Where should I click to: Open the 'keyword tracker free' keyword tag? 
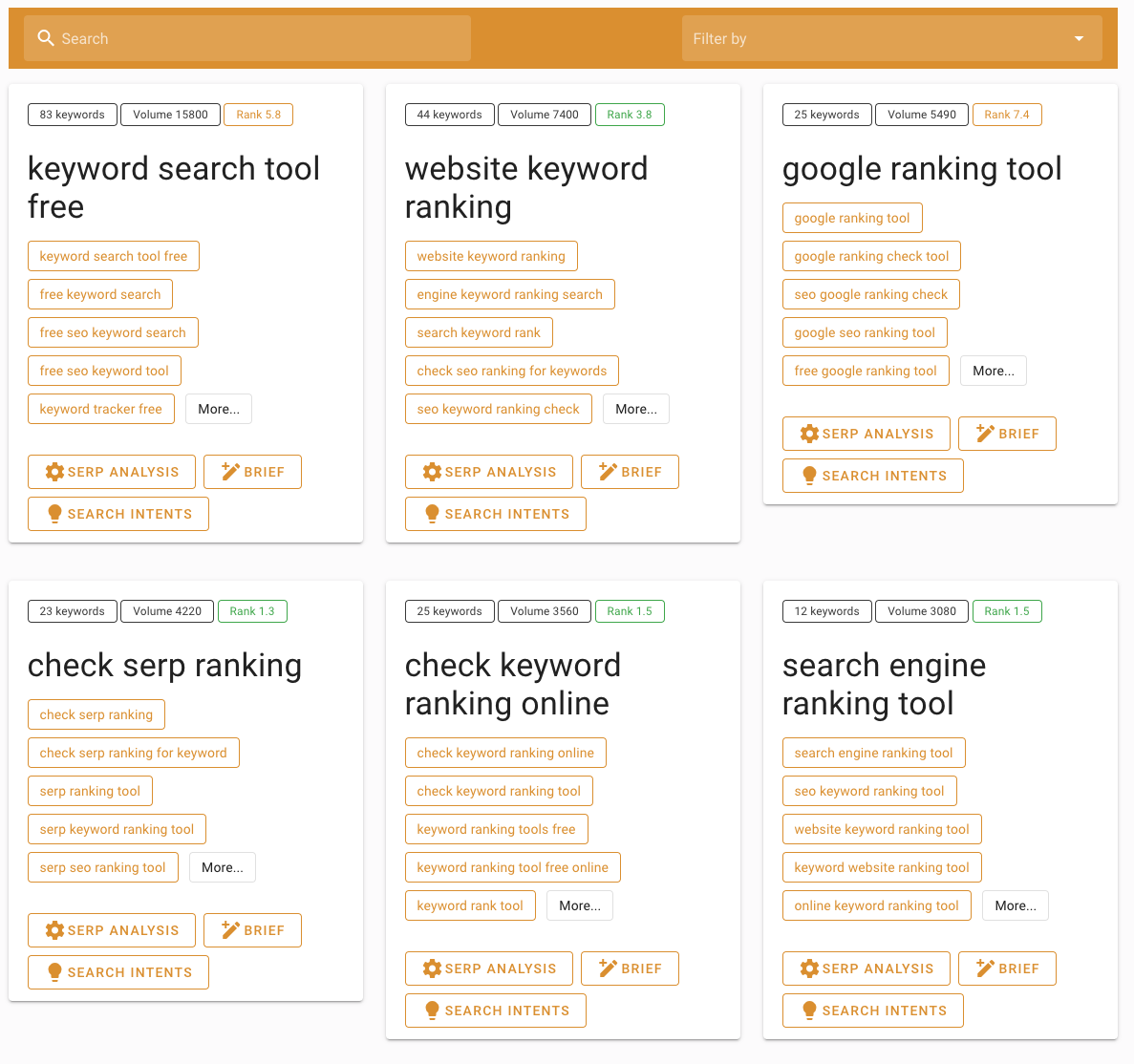pos(100,408)
